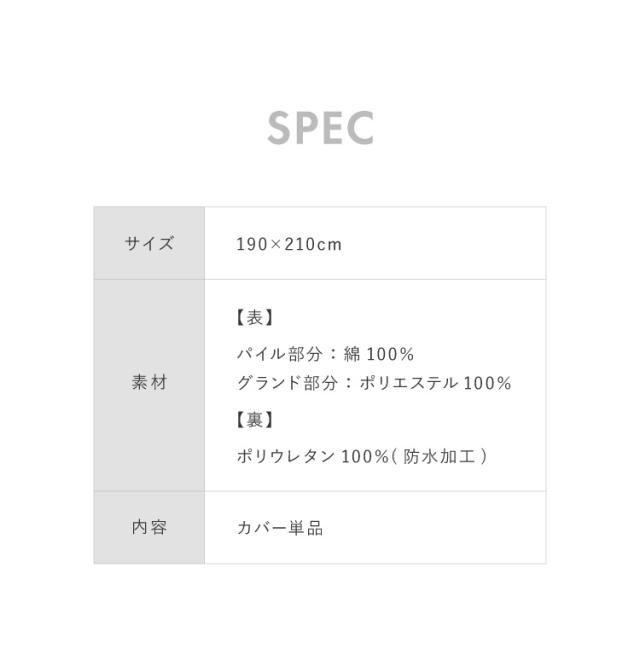The width and height of the screenshot is (640, 649).
Task: Select the 綿 100% value
Action: click(377, 354)
